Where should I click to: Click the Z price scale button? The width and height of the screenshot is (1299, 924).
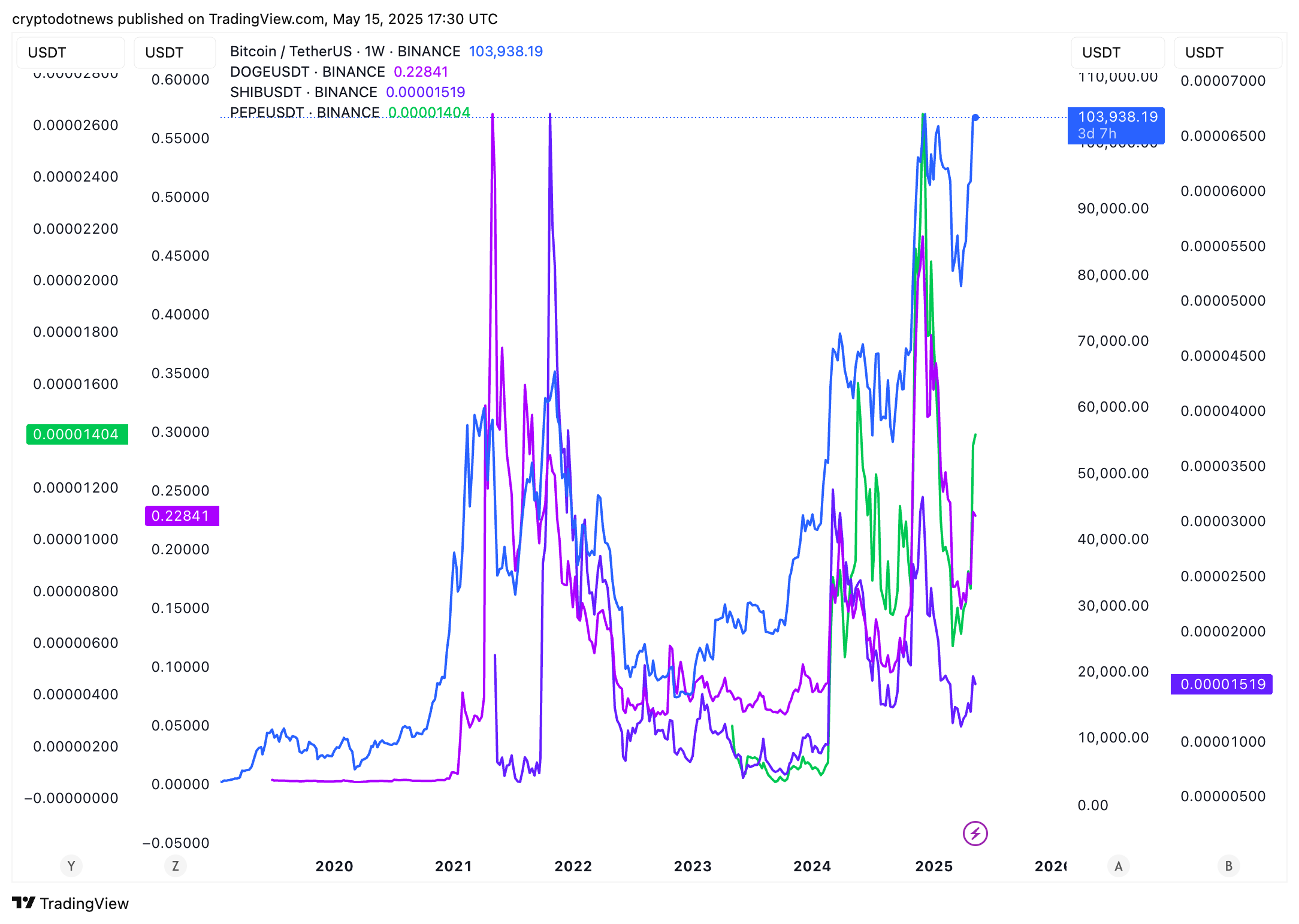click(175, 866)
